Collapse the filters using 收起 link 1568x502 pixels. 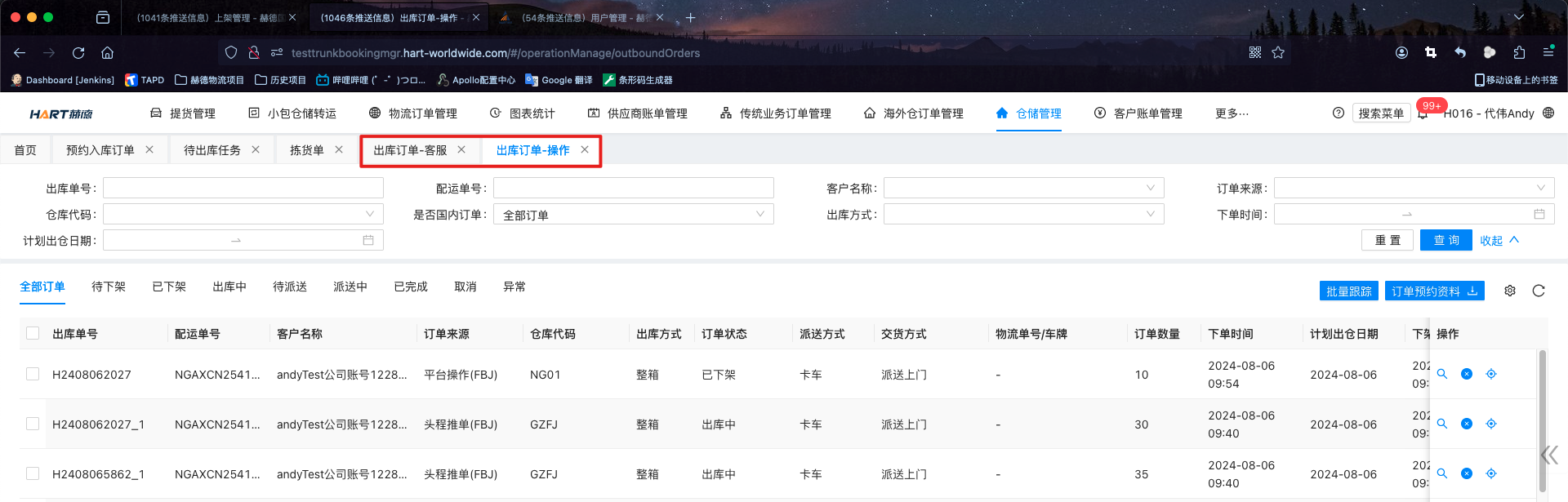tap(1499, 240)
